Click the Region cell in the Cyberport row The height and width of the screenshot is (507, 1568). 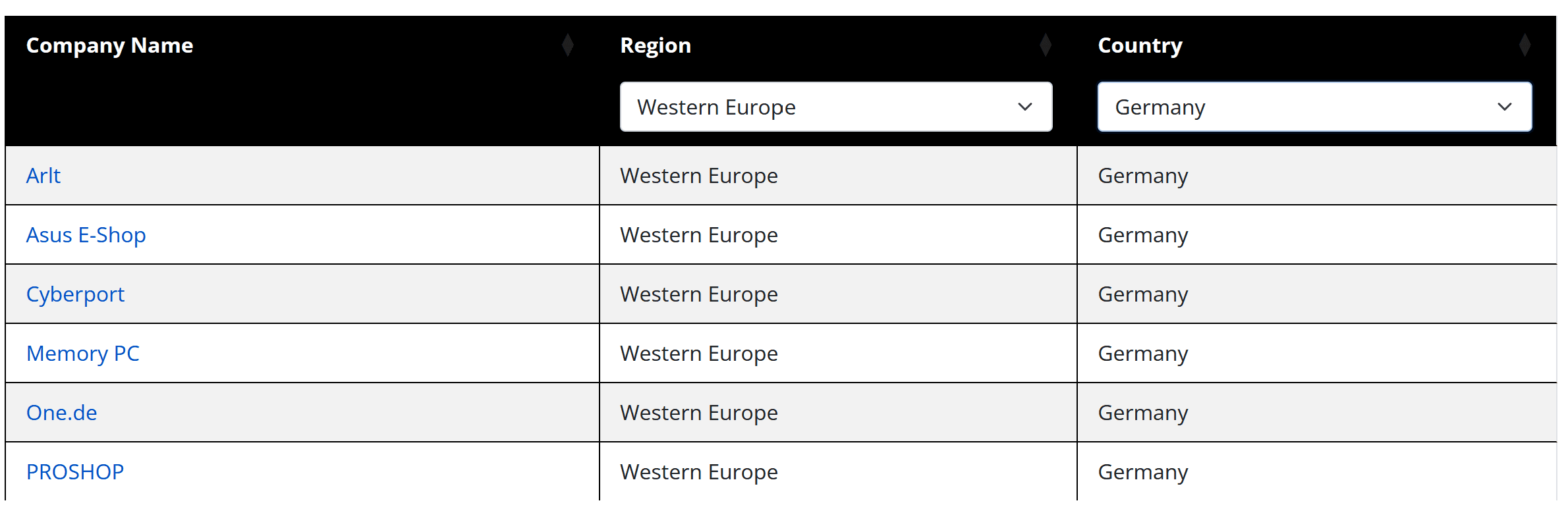(699, 294)
